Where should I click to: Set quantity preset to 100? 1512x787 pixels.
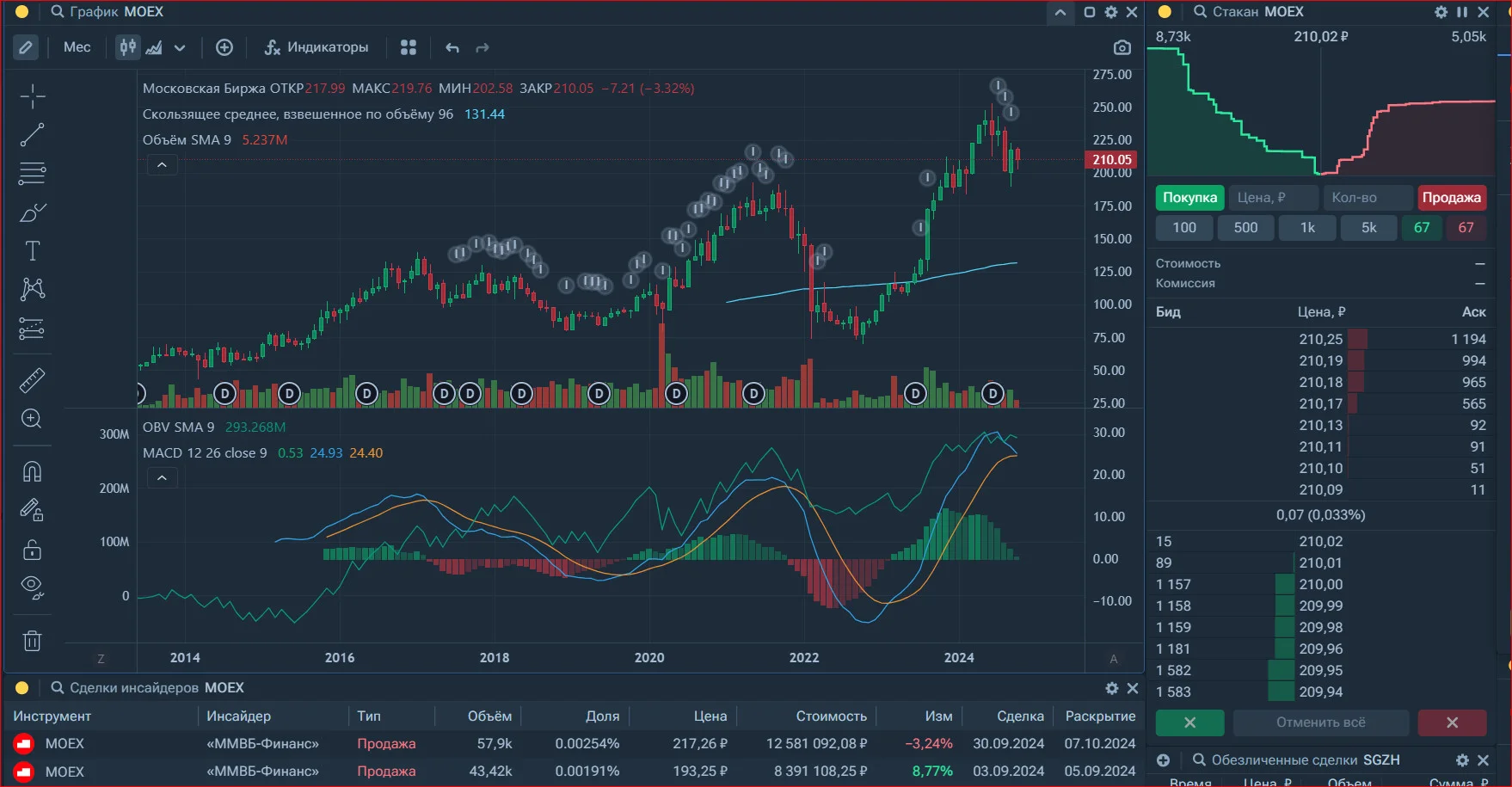(x=1184, y=228)
